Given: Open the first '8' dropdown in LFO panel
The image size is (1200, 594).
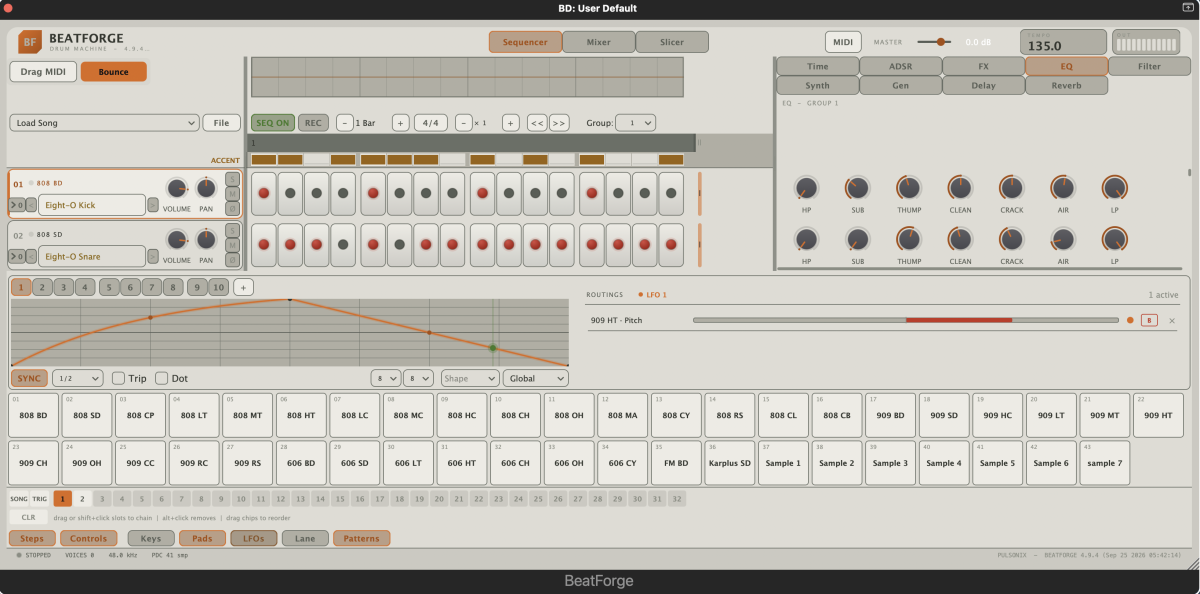Looking at the screenshot, I should pos(385,378).
